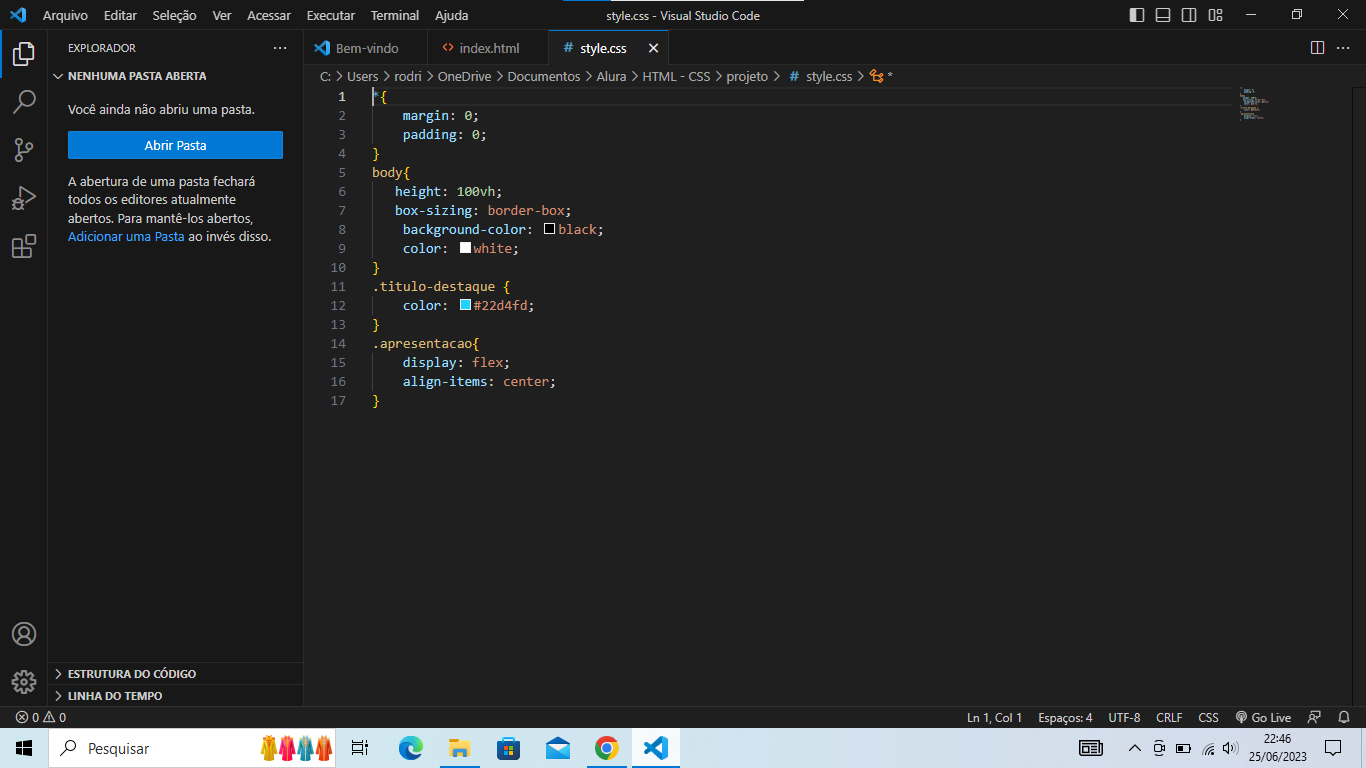1366x768 pixels.
Task: Click the Documentos breadcrumb segment
Action: click(544, 76)
